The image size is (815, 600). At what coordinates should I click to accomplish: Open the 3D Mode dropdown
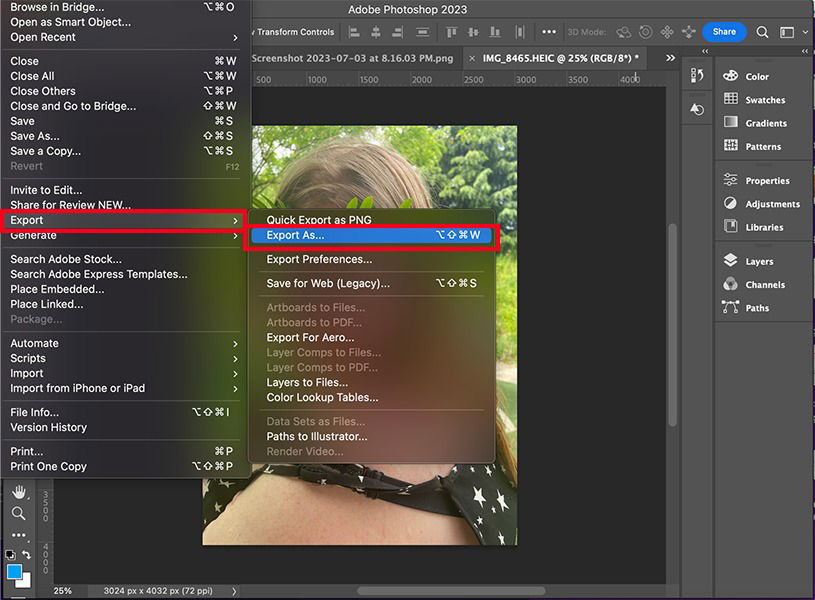tap(586, 31)
